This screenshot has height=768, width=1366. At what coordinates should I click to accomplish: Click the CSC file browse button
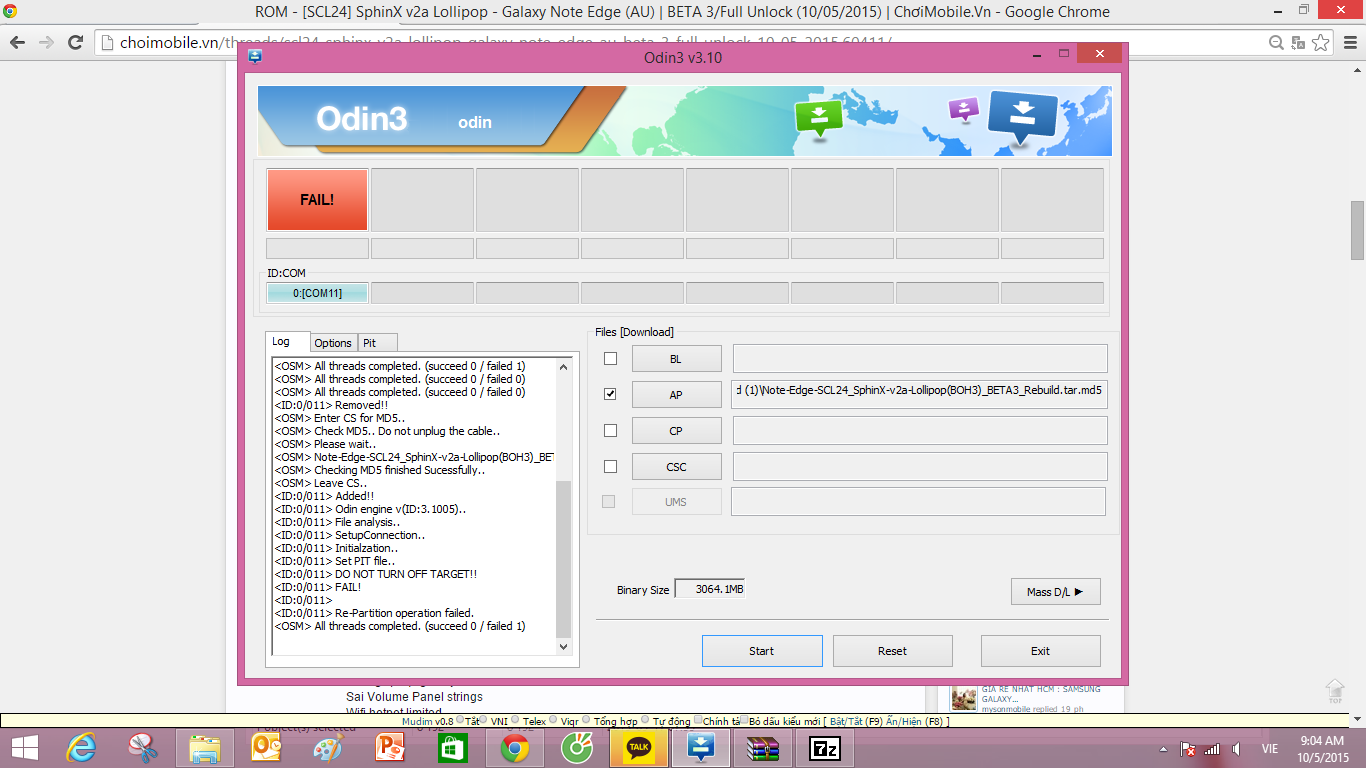coord(676,467)
